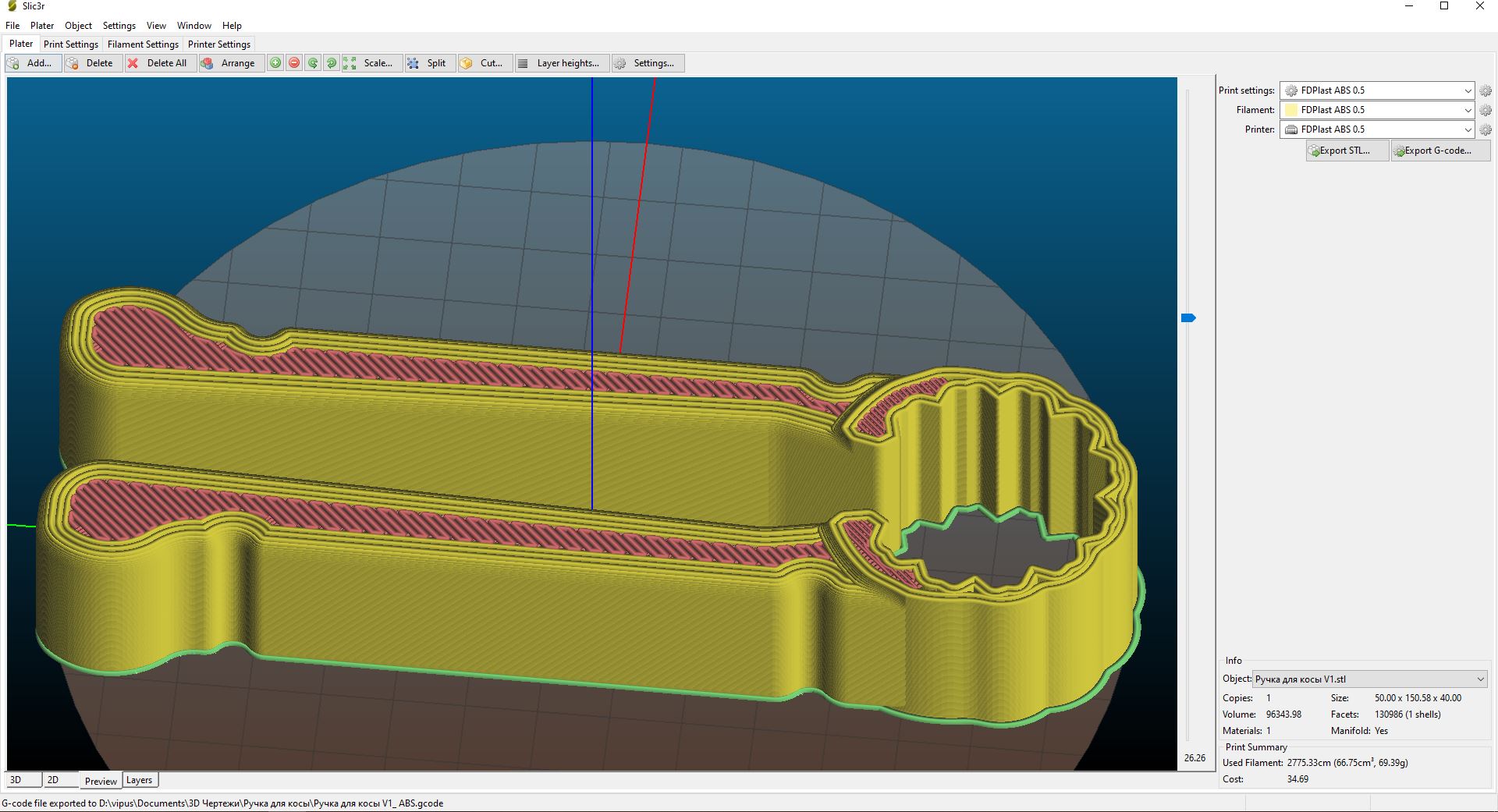Viewport: 1498px width, 812px height.
Task: Click the gear icon next to Filament preset
Action: 1486,110
